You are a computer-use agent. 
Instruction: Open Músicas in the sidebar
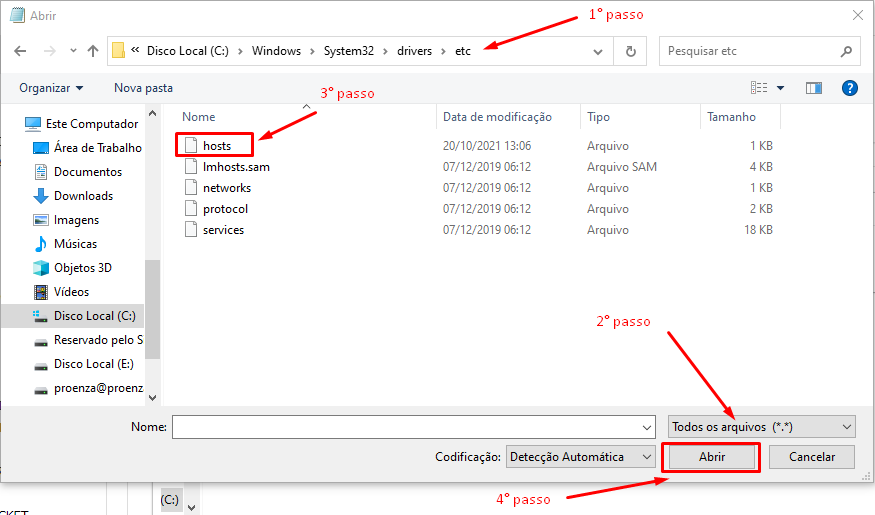click(x=65, y=244)
